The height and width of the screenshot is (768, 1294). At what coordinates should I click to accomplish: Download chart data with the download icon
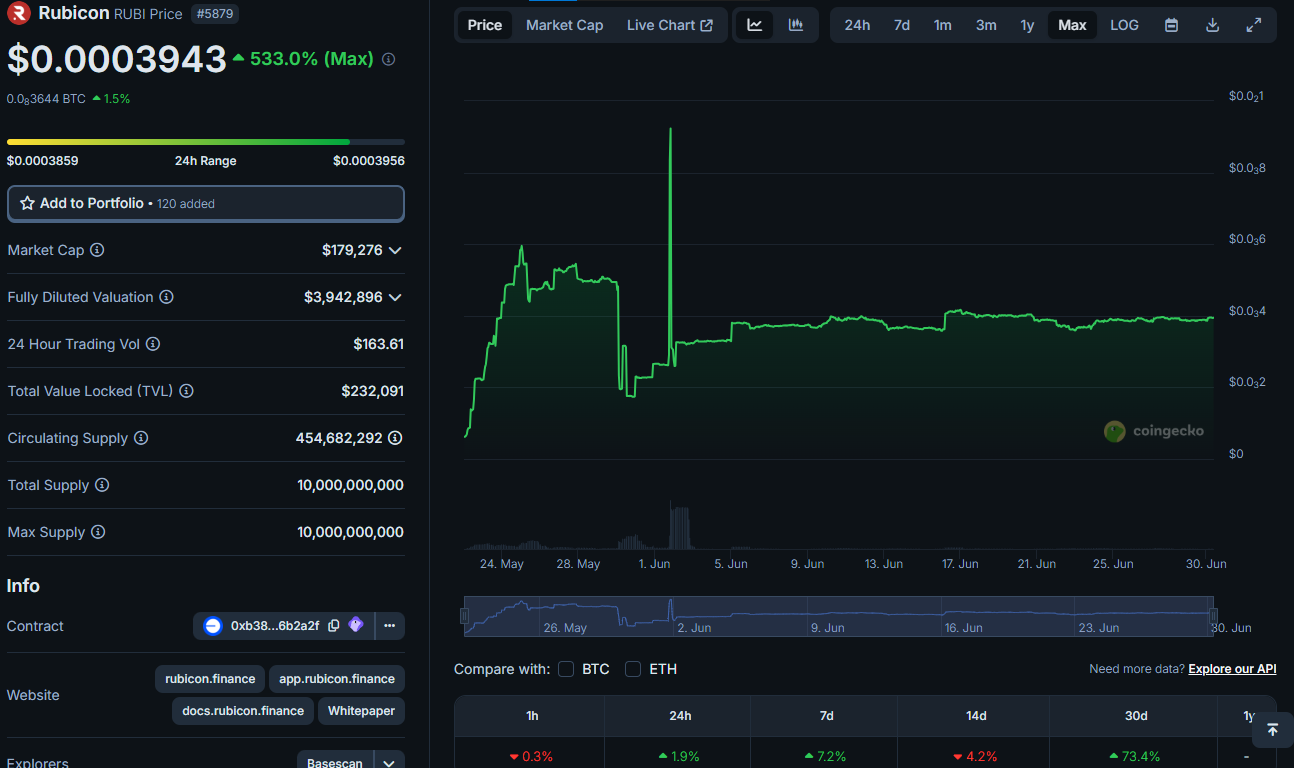(x=1212, y=25)
